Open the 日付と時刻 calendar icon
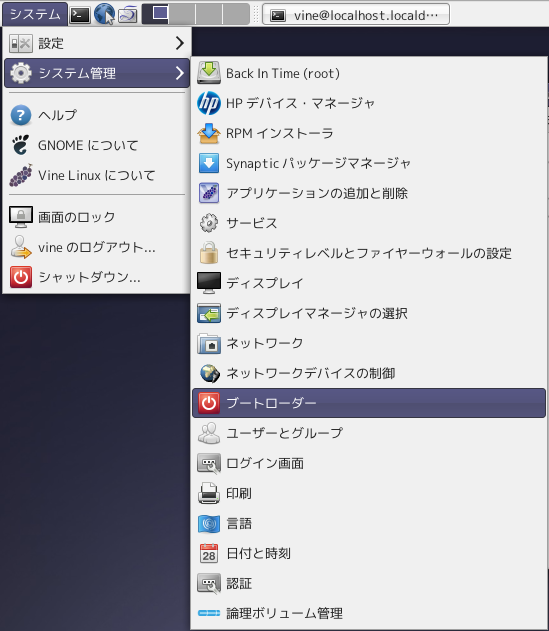 pos(208,553)
